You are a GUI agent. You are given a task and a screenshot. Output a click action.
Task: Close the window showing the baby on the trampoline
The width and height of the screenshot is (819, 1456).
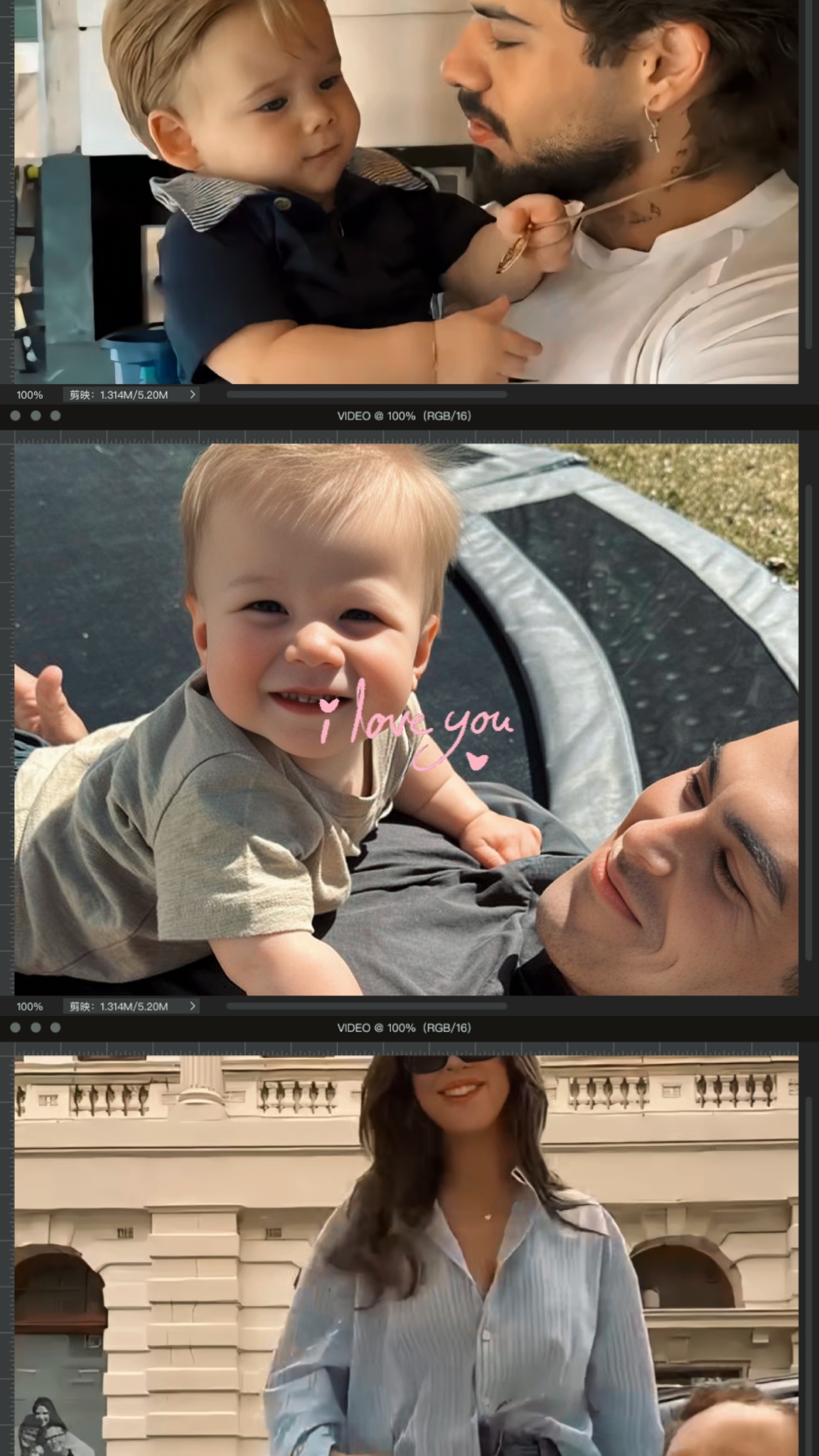point(16,416)
